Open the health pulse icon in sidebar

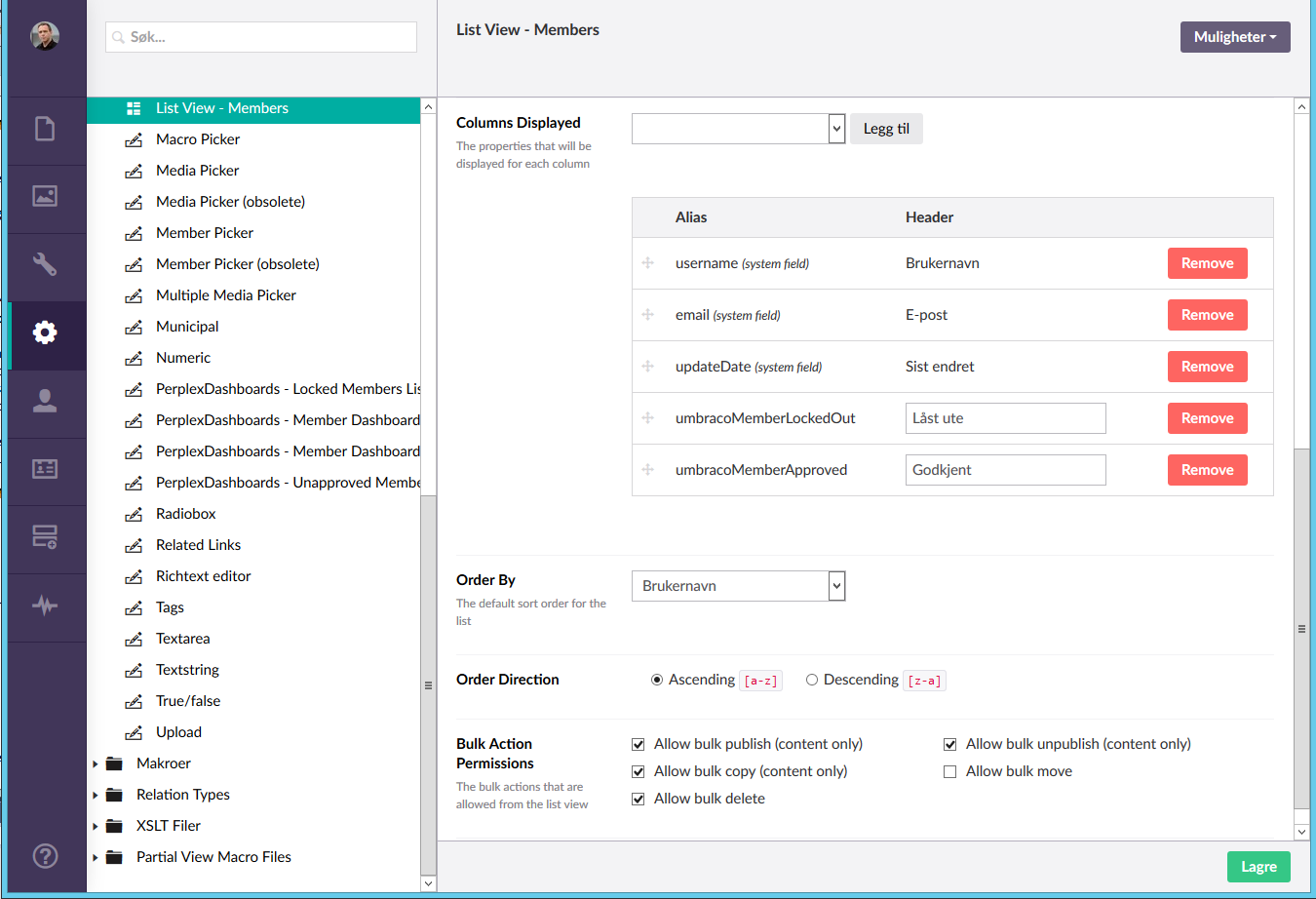(45, 606)
